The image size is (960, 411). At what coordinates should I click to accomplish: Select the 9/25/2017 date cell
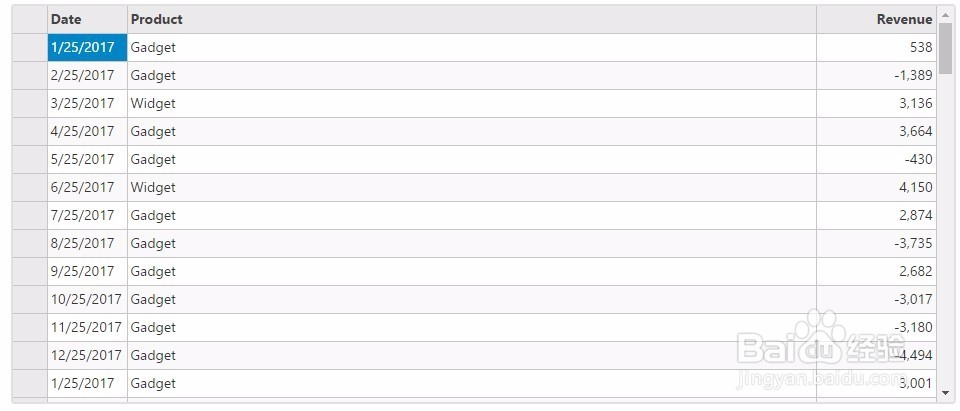point(87,271)
